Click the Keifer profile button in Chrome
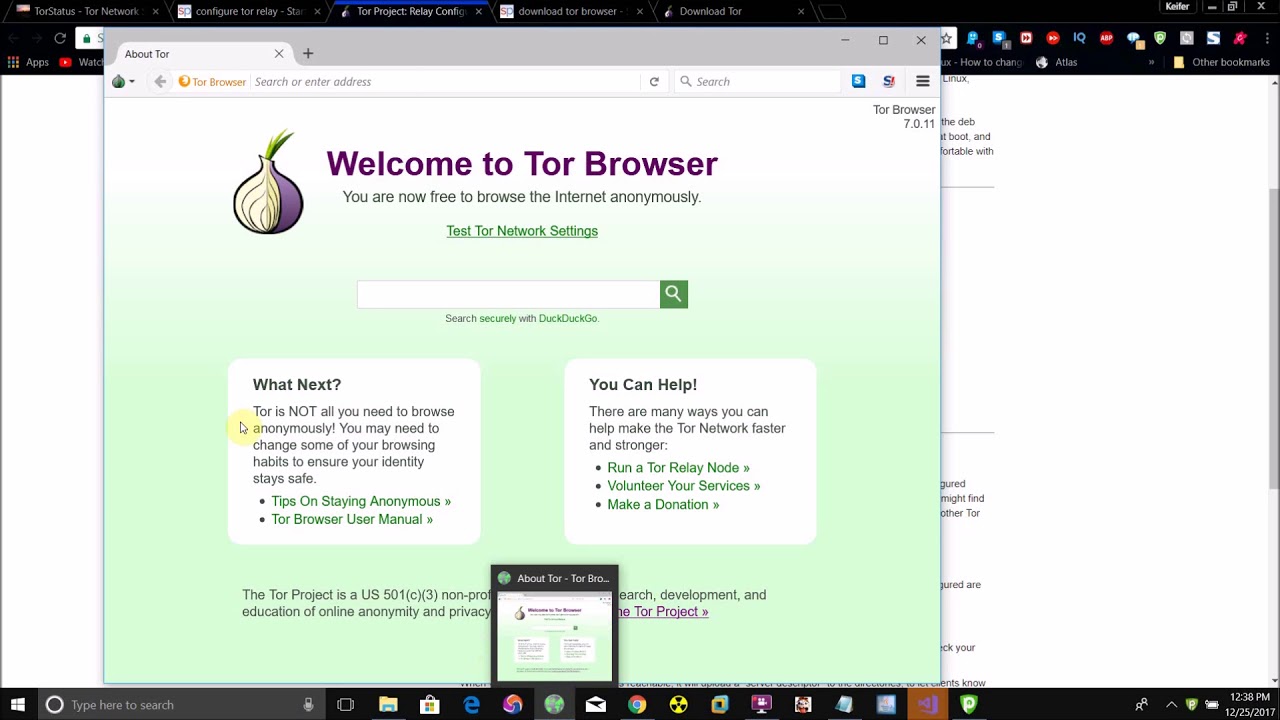Viewport: 1280px width, 720px height. click(1178, 7)
